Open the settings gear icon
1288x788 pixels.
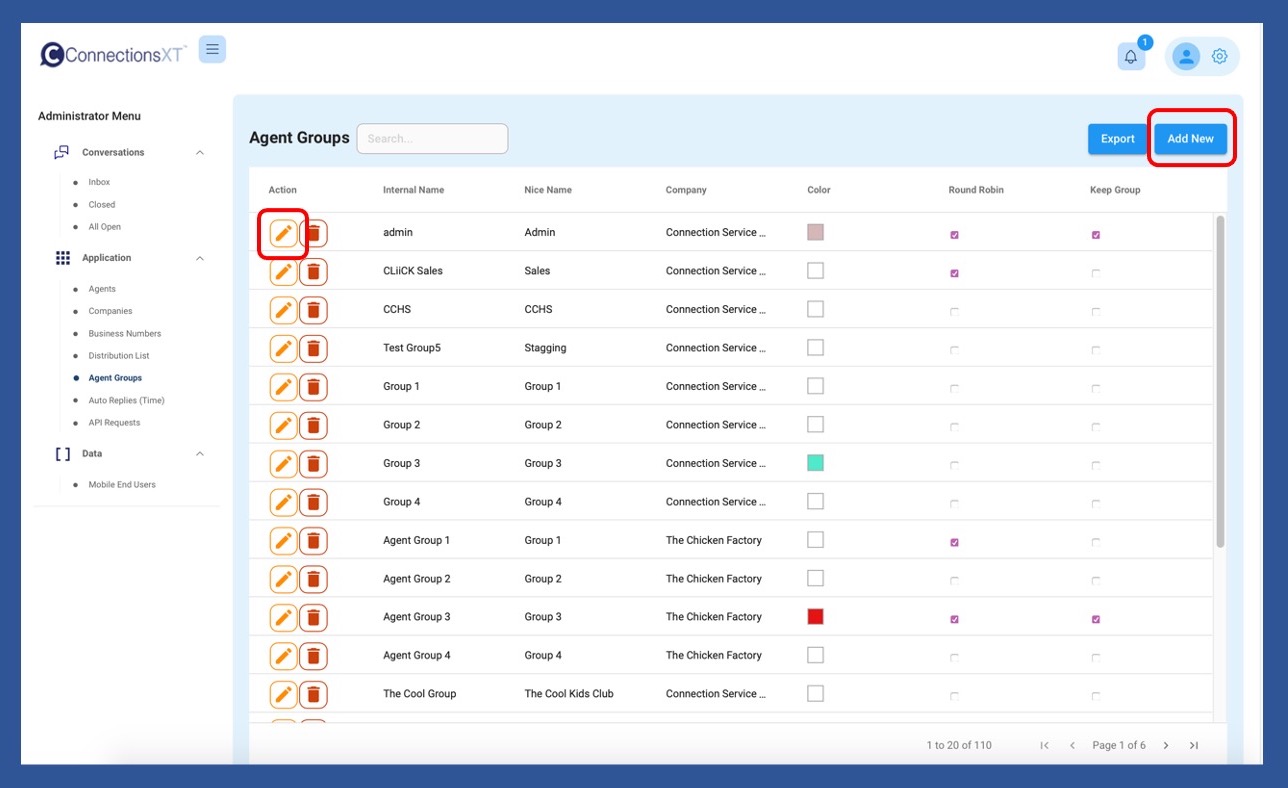click(x=1219, y=57)
